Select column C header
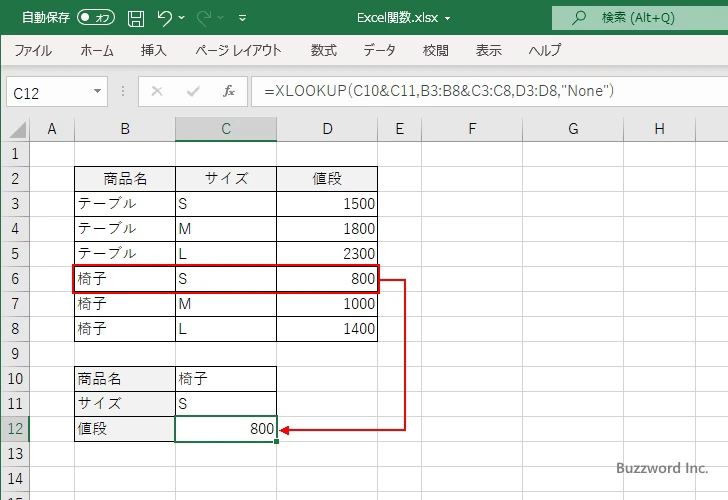The image size is (728, 500). [226, 129]
